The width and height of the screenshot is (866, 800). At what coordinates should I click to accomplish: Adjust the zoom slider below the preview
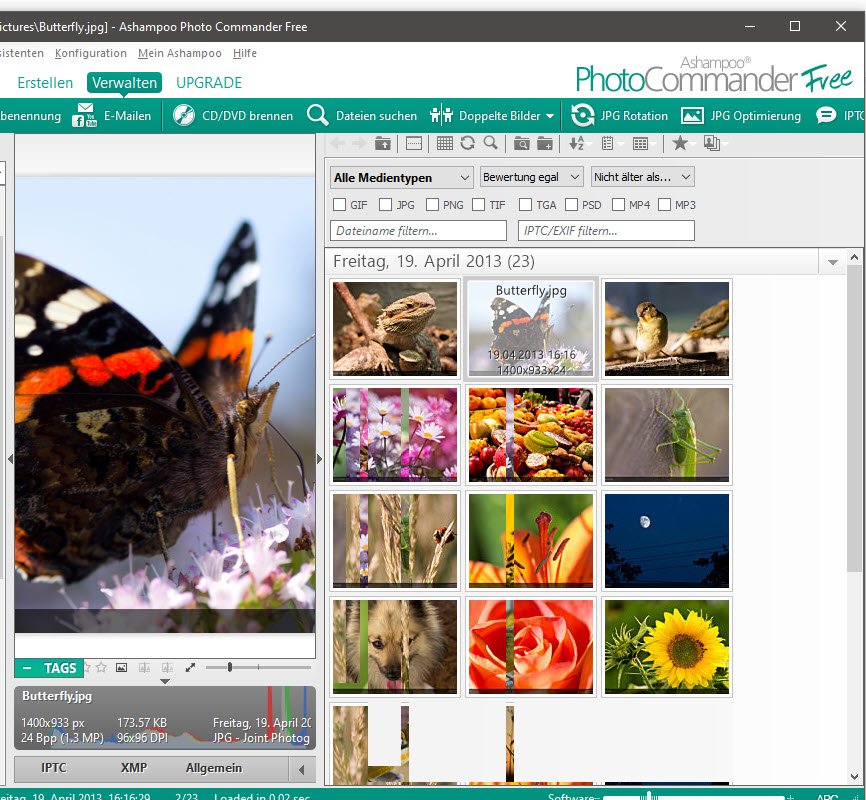[x=230, y=667]
